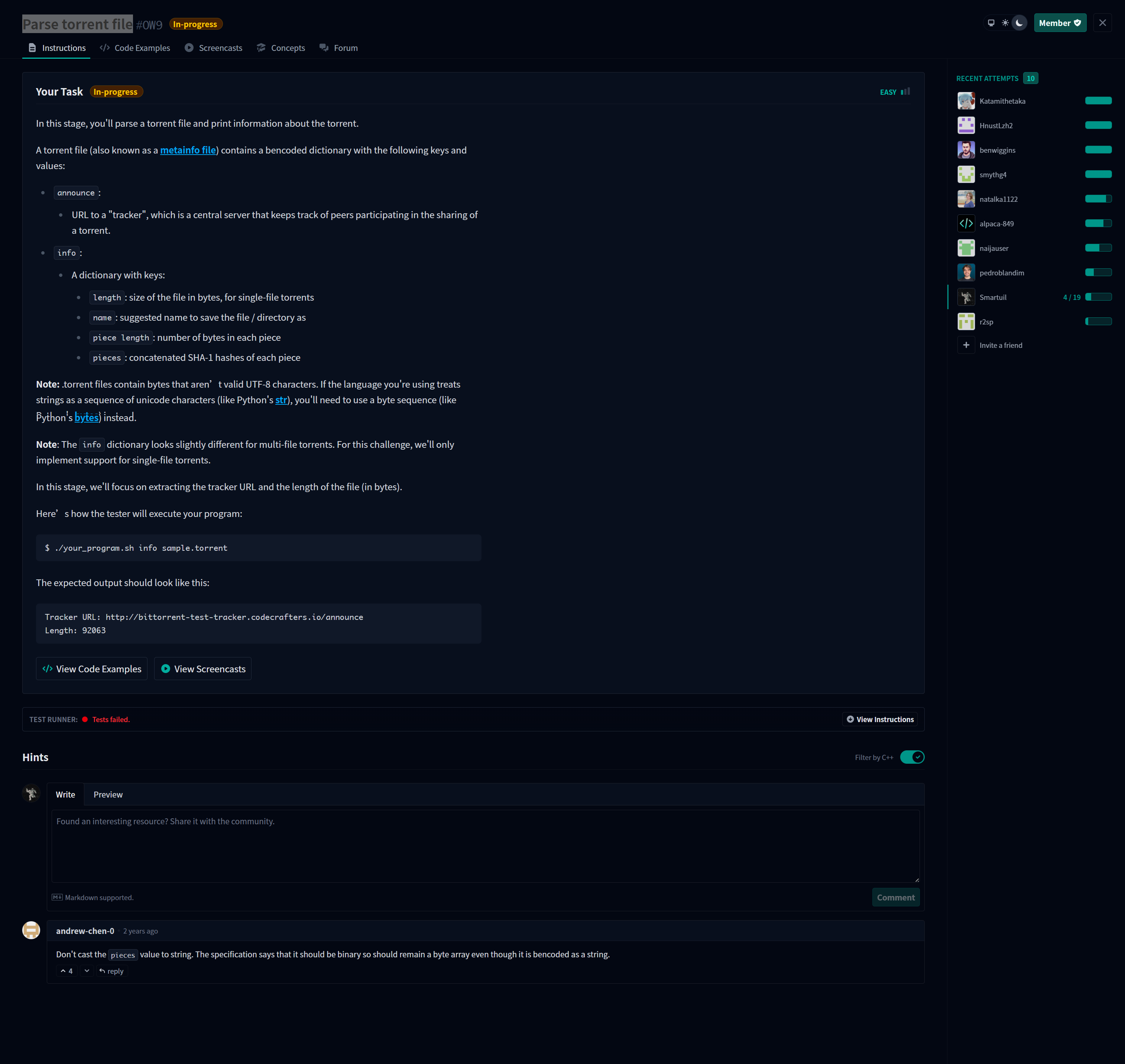Select the dark theme moon icon
The width and height of the screenshot is (1125, 1064).
1019,23
